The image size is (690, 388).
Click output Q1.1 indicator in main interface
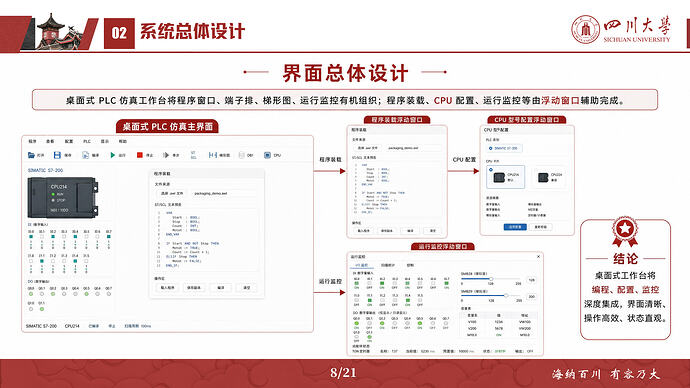(42, 309)
